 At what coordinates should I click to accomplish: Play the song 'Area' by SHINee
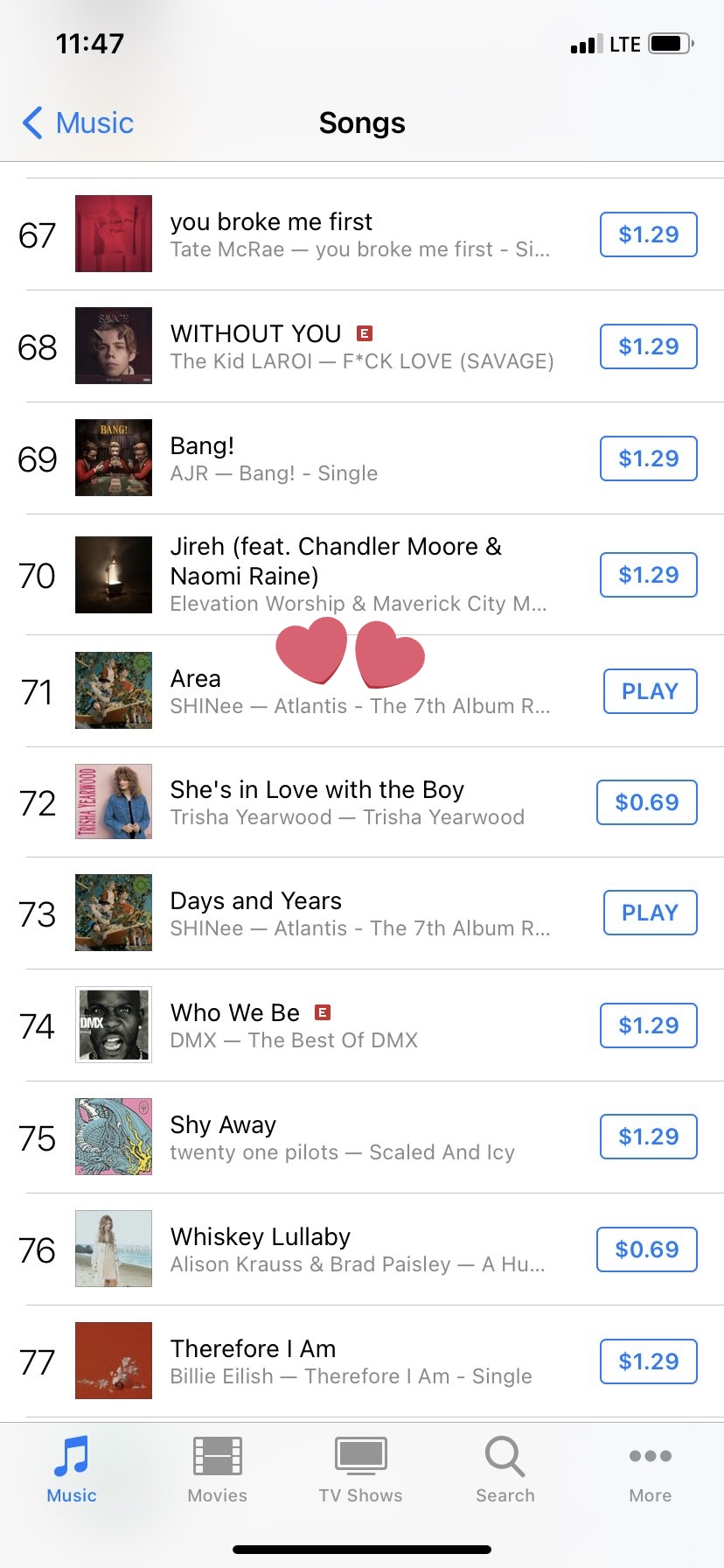650,691
